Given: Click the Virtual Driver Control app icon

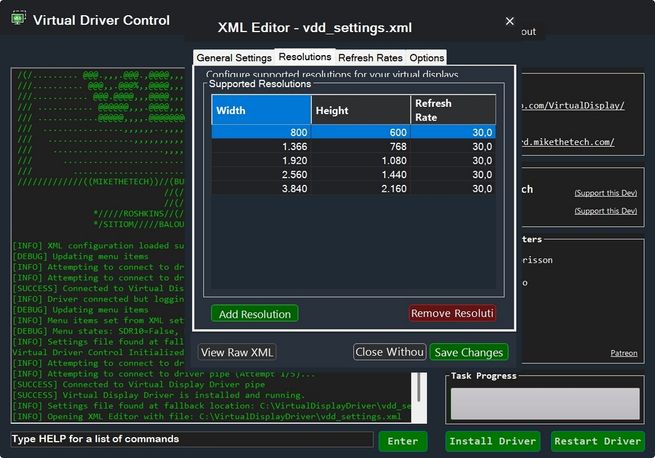Looking at the screenshot, I should coord(18,18).
